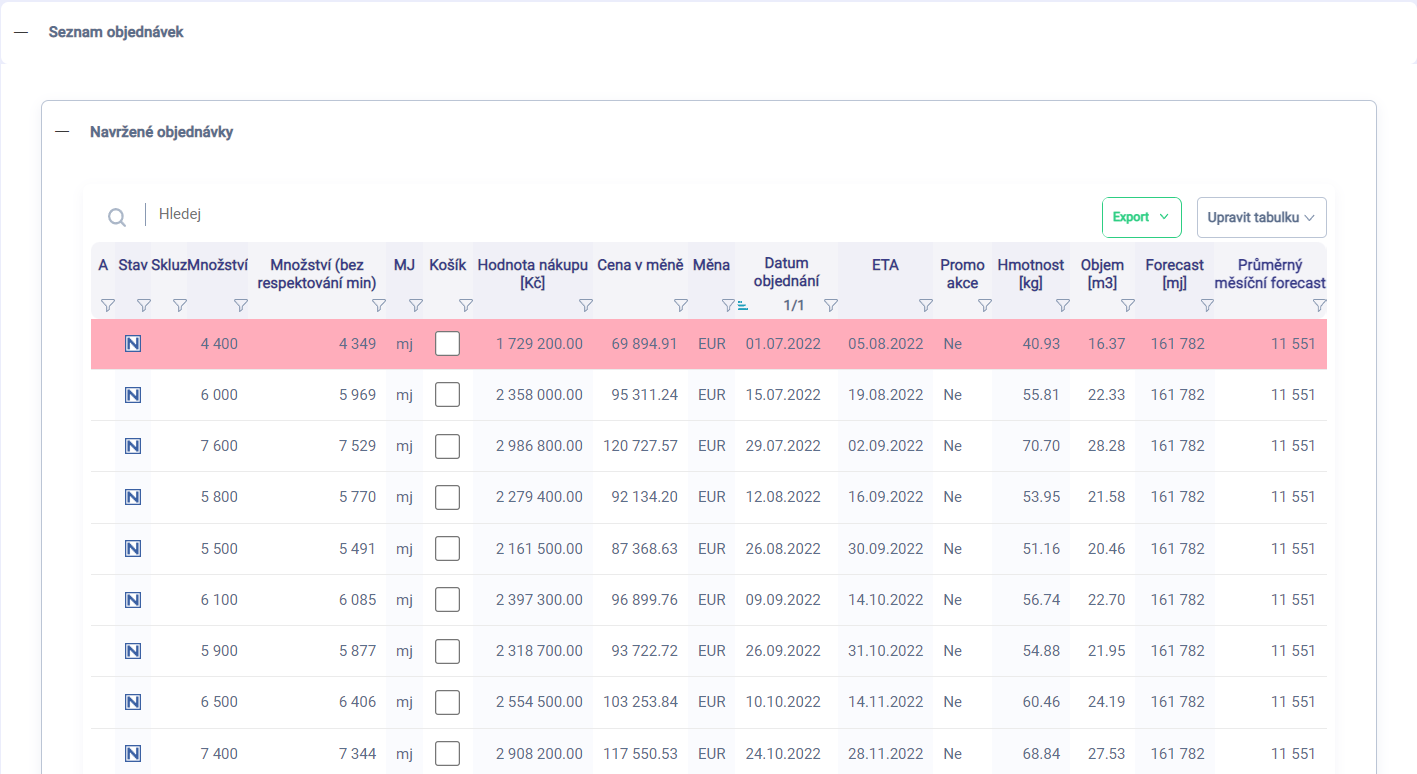
Task: Filter the Hodnota nákupu column
Action: (x=586, y=305)
